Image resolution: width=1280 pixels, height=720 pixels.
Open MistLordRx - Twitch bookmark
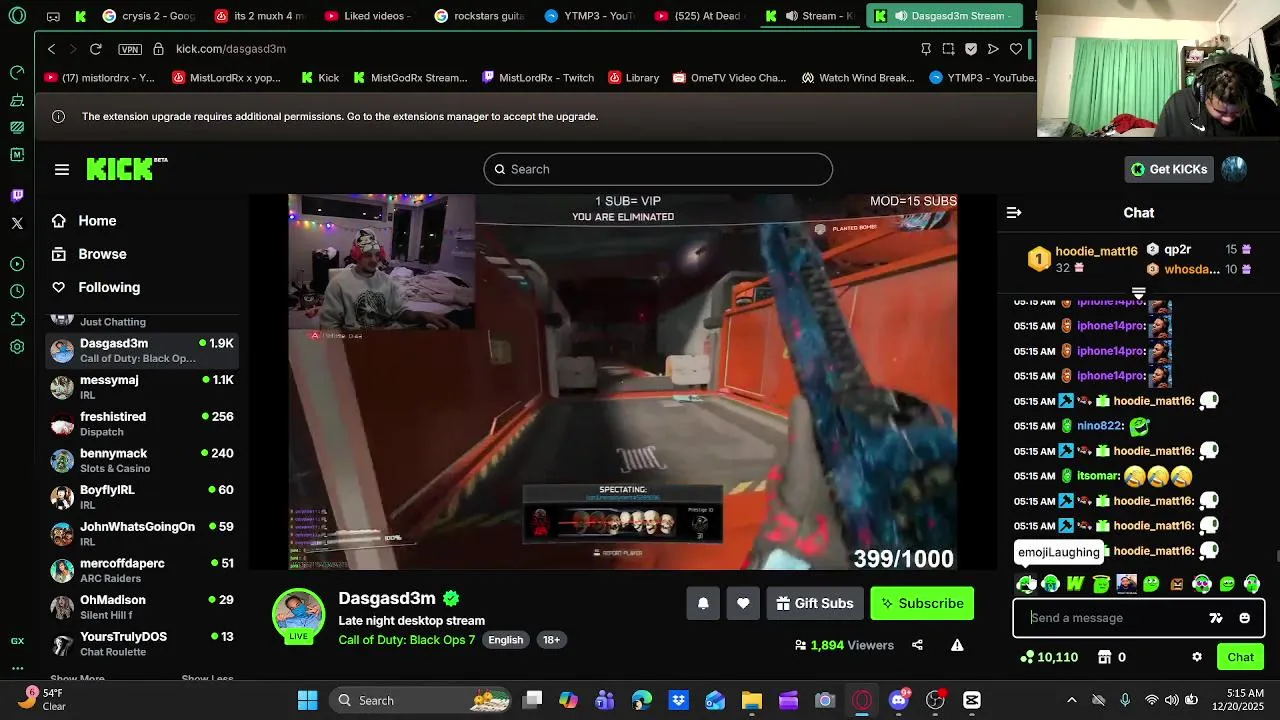[537, 78]
